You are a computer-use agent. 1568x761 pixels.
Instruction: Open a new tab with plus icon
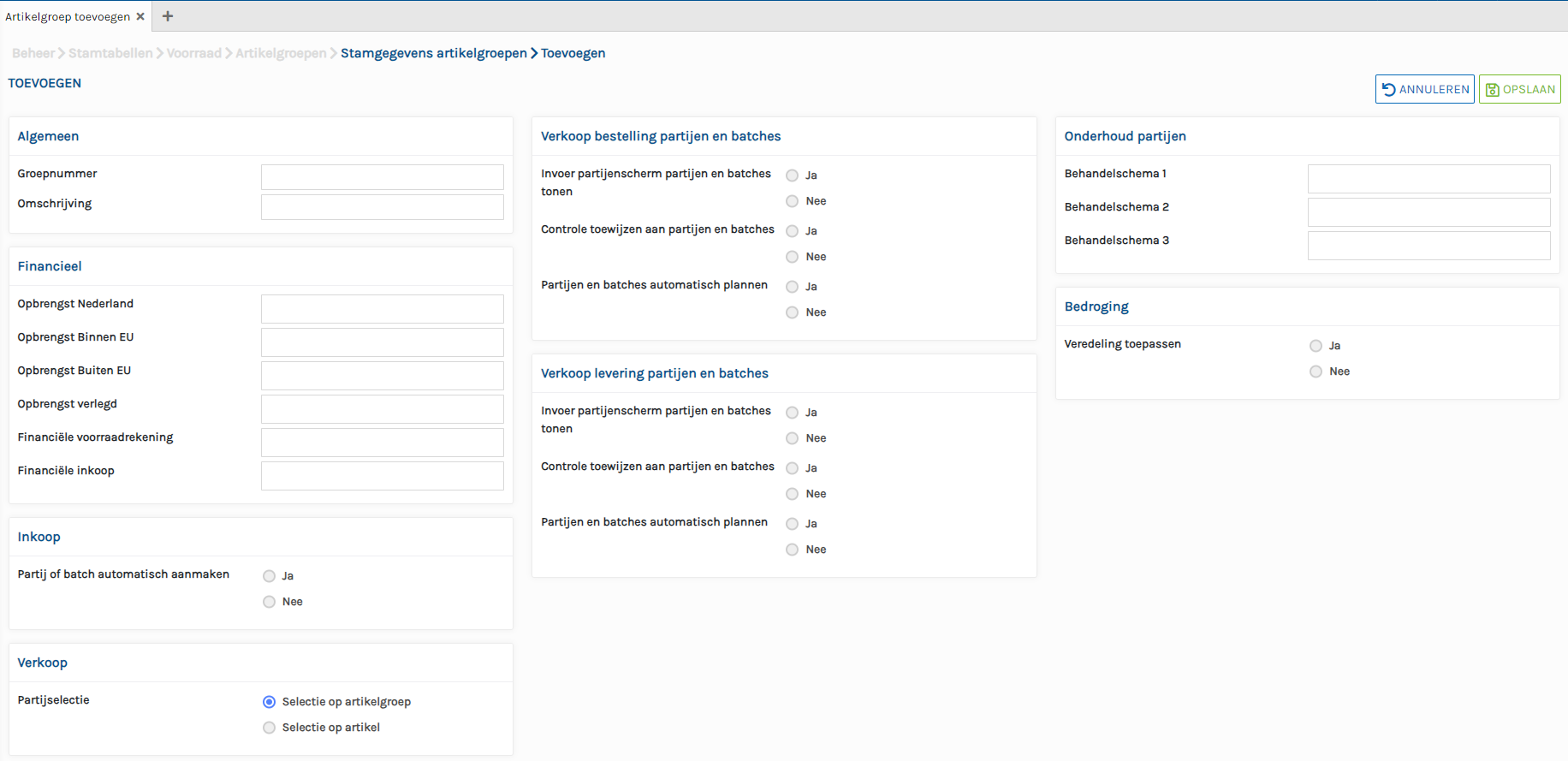(168, 16)
